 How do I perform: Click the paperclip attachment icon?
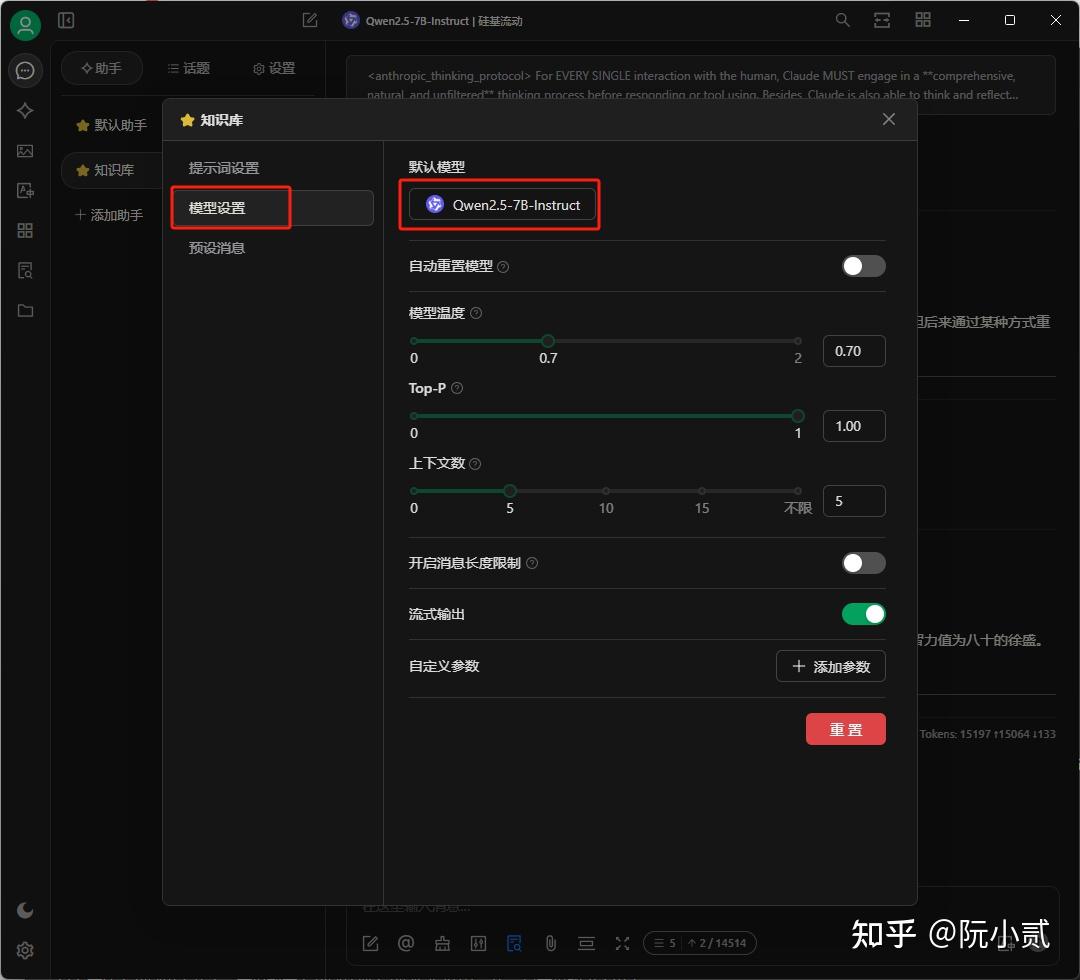click(550, 943)
